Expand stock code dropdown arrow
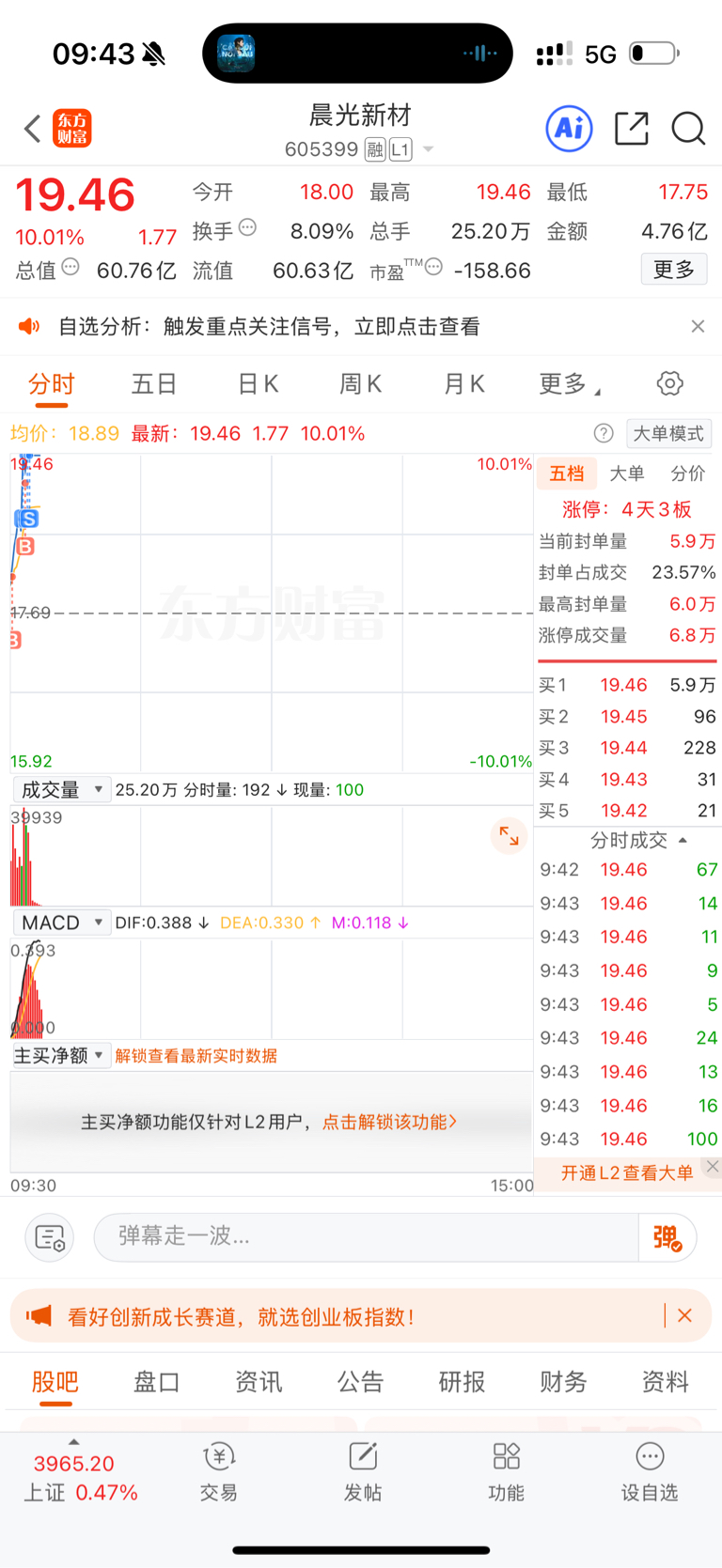The height and width of the screenshot is (1568, 722). pos(428,149)
